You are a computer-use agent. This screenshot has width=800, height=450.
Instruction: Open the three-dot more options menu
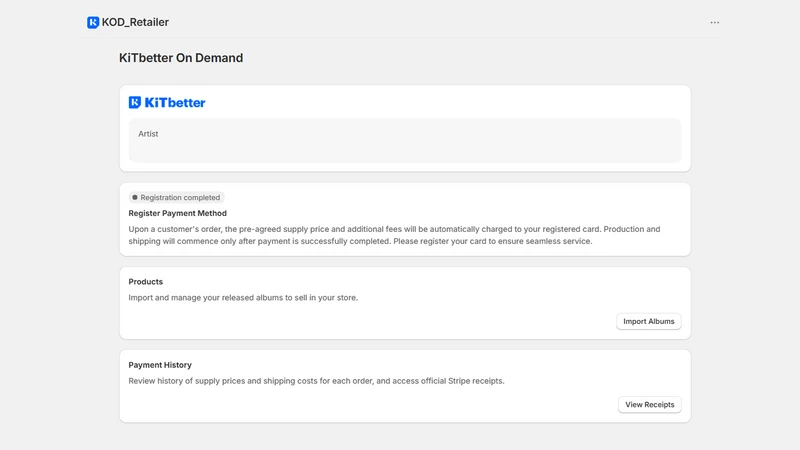(x=715, y=22)
